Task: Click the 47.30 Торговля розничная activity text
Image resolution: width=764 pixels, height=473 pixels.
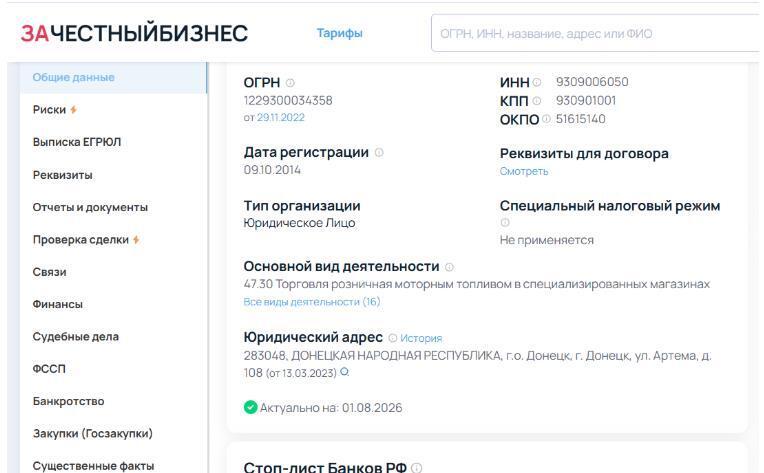Action: (477, 284)
